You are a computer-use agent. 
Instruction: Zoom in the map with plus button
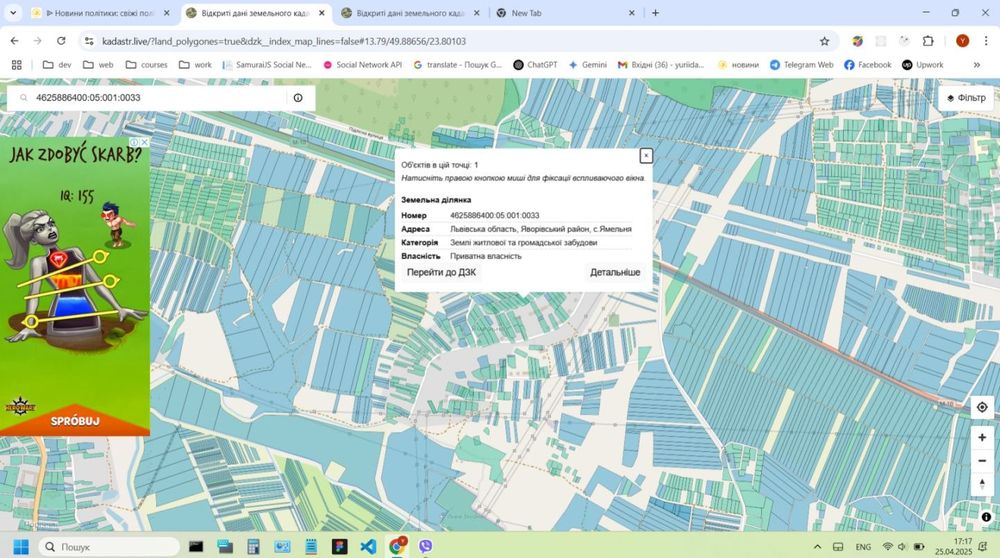[x=982, y=438]
